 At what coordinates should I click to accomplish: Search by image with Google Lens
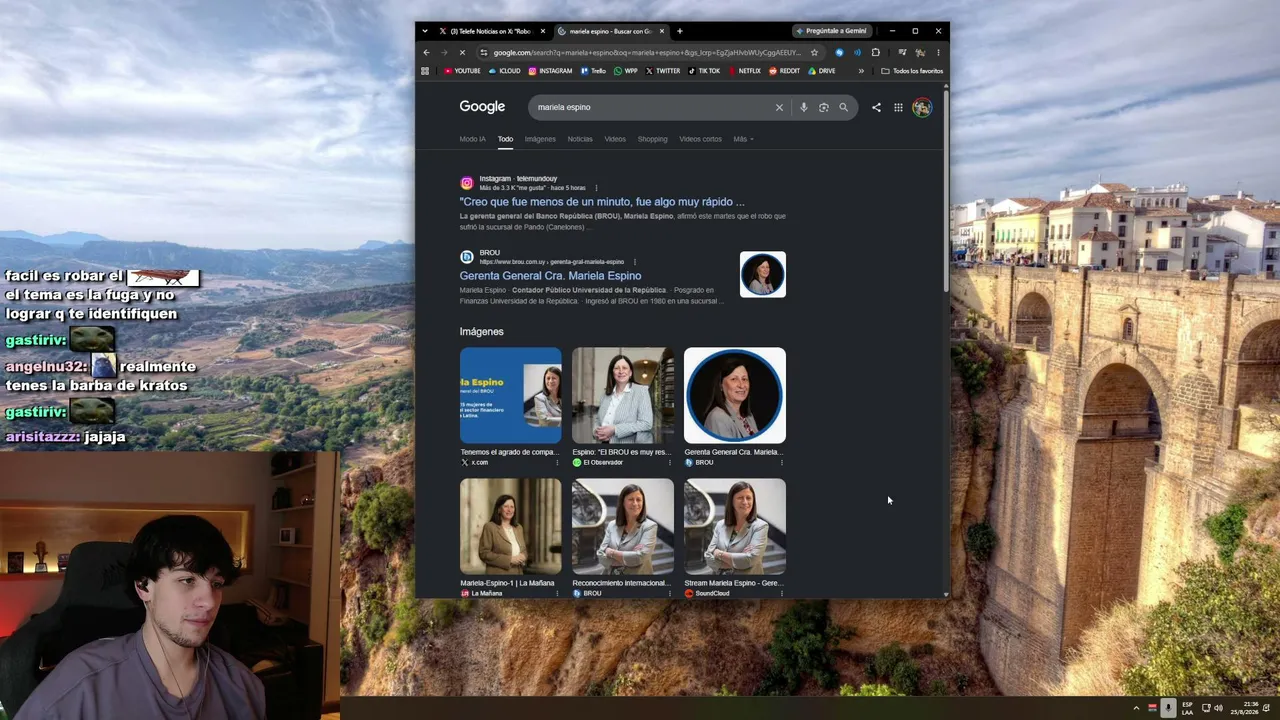[823, 107]
